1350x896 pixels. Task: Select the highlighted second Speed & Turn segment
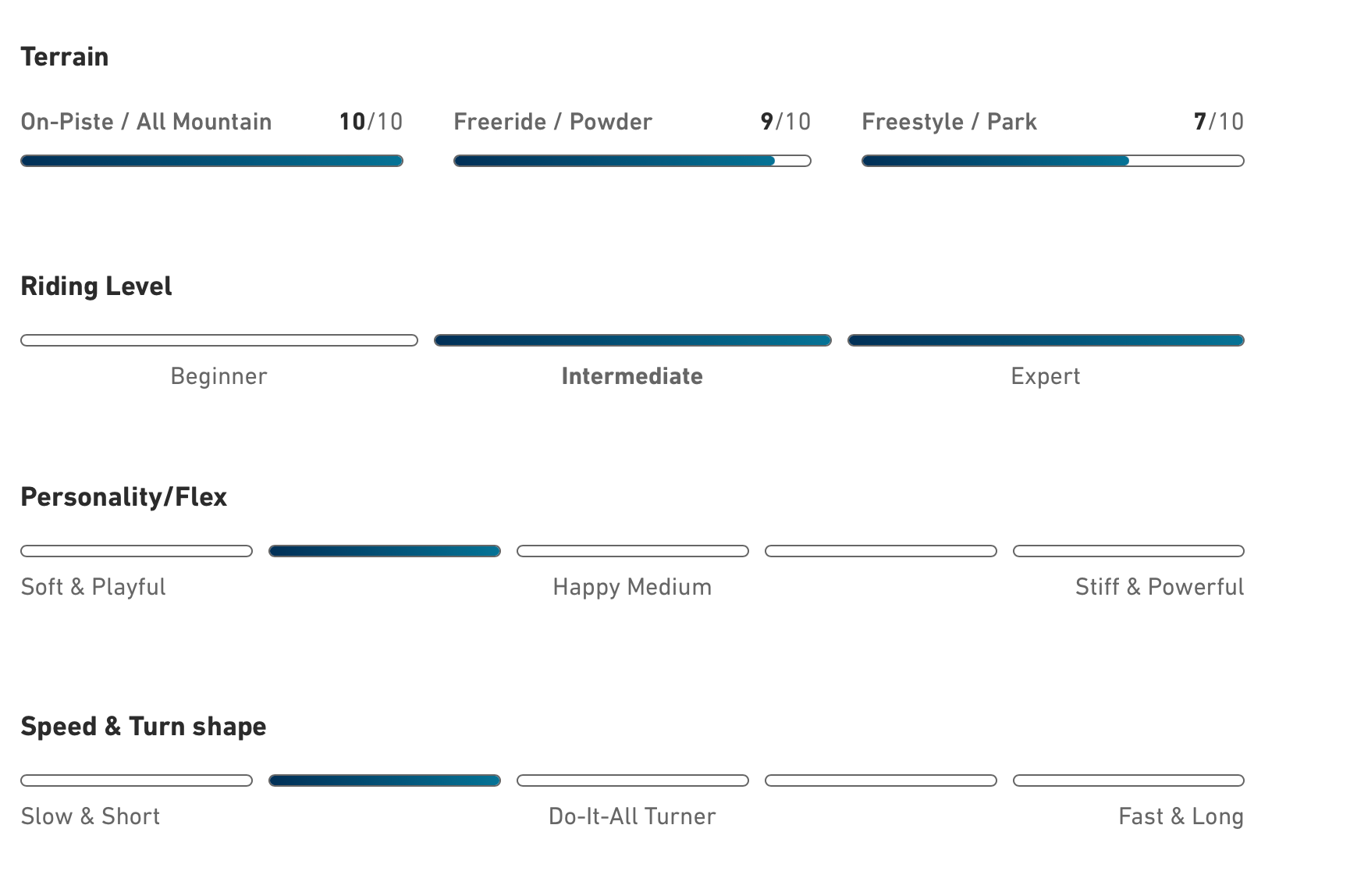[x=385, y=780]
